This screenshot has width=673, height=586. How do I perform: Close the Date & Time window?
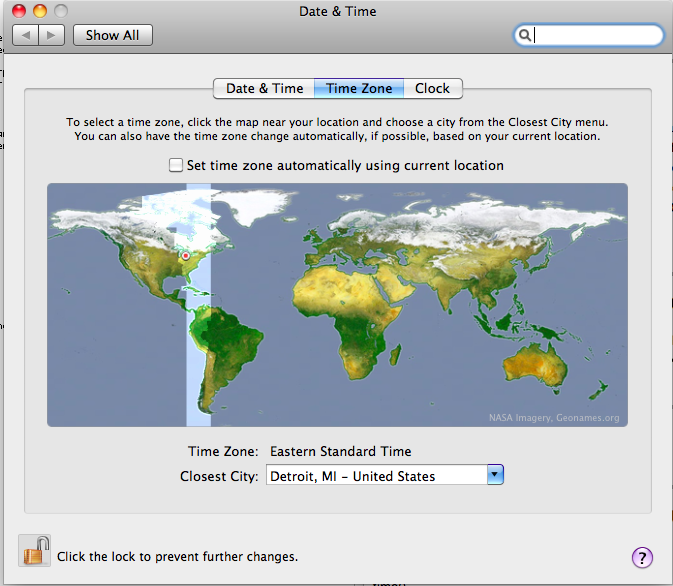pyautogui.click(x=19, y=11)
